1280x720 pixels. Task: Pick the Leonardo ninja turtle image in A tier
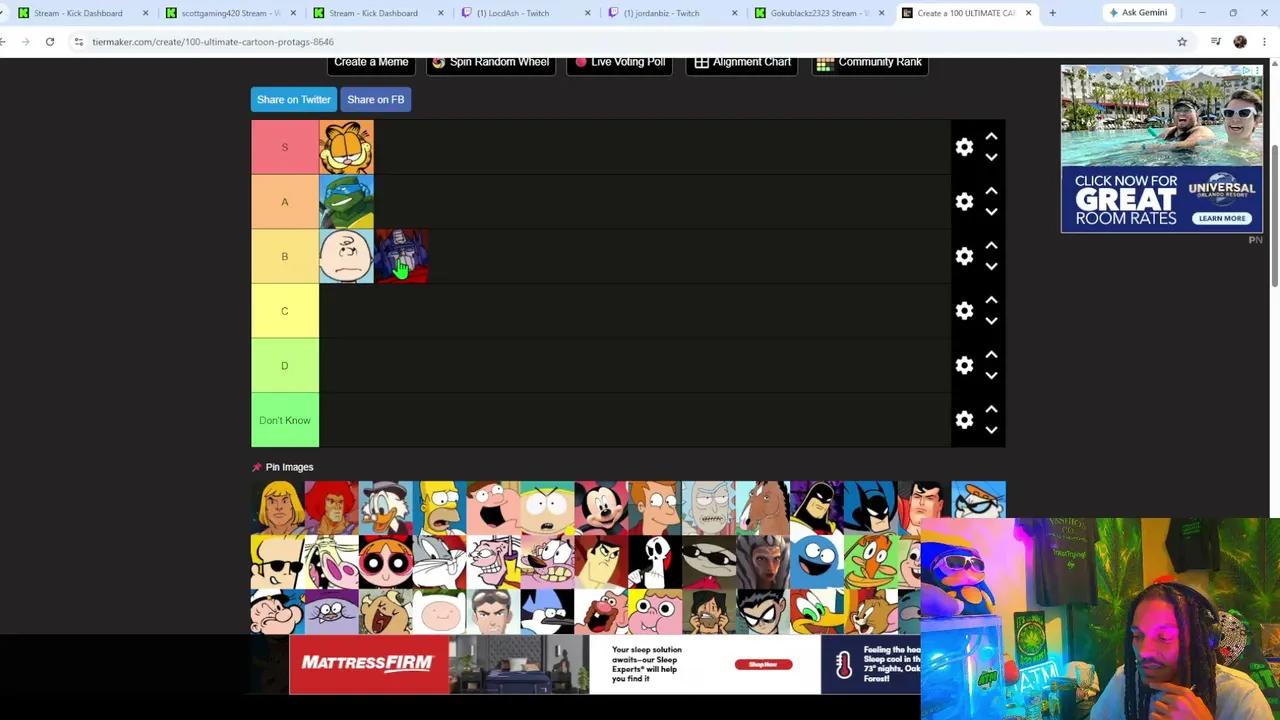pyautogui.click(x=347, y=202)
